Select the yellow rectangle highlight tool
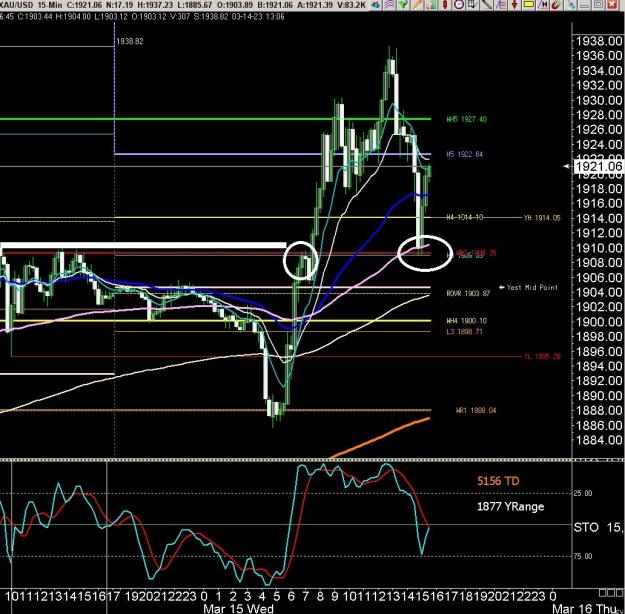Image resolution: width=625 pixels, height=614 pixels. (x=529, y=4)
